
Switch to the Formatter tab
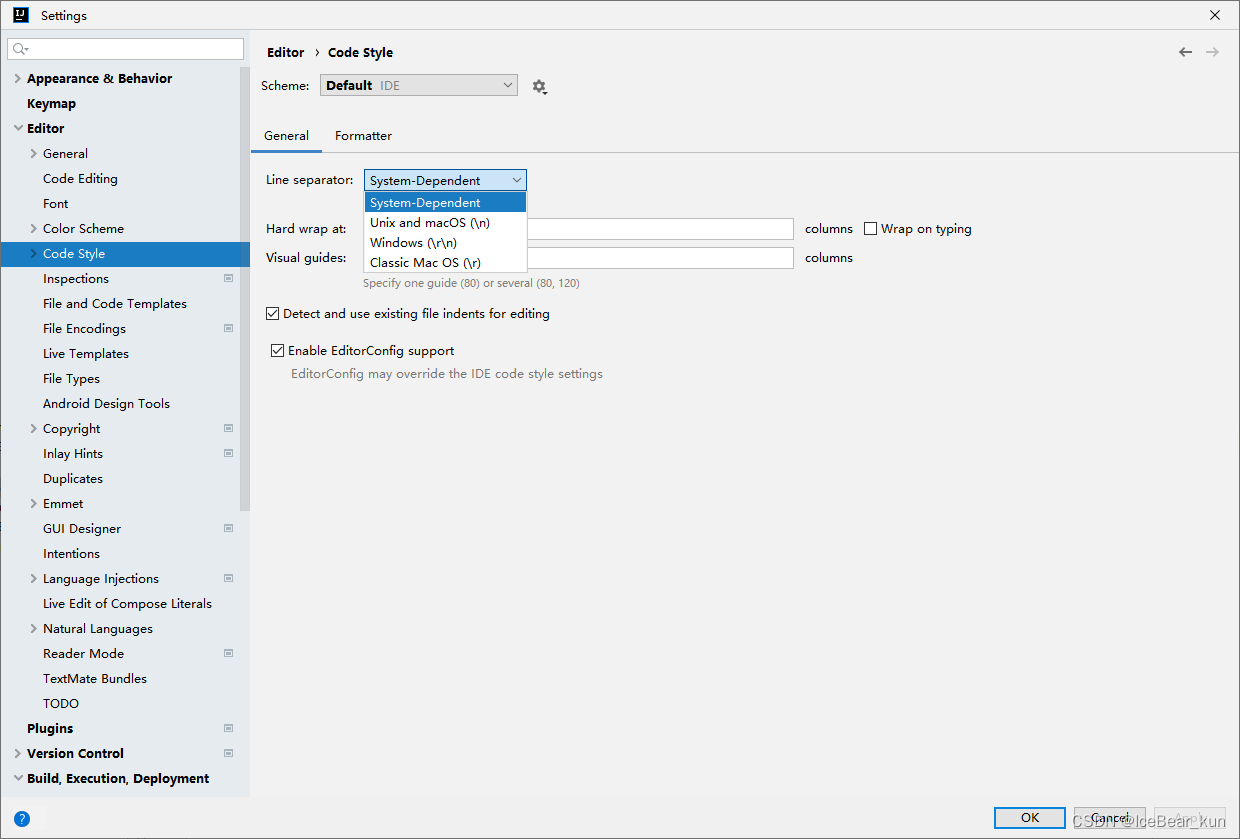pos(363,135)
